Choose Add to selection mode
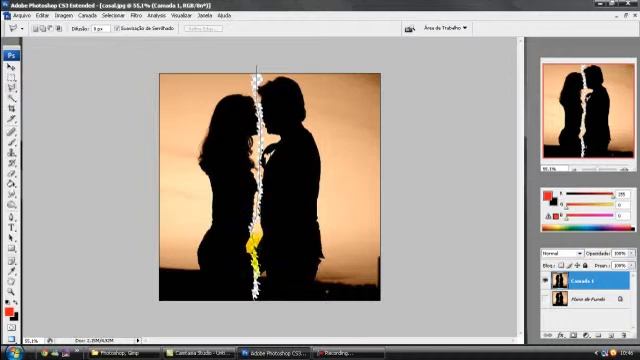640x360 pixels. (x=43, y=29)
